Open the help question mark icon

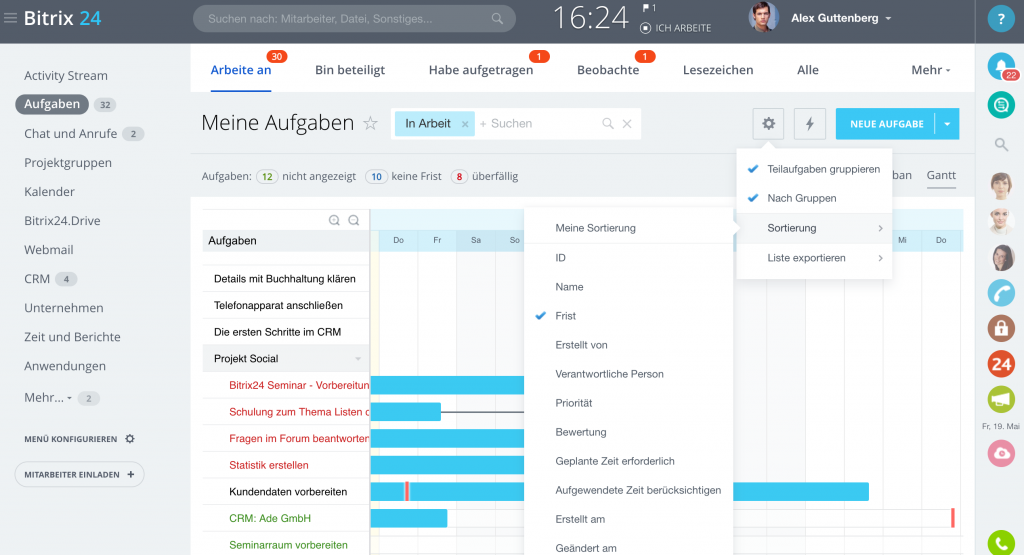tap(1000, 19)
